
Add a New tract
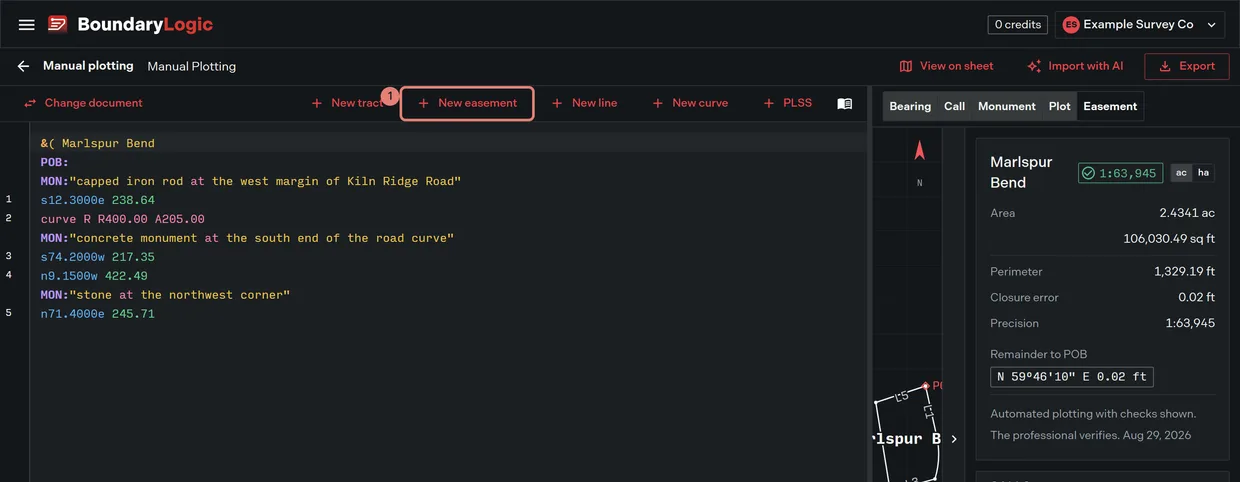348,103
